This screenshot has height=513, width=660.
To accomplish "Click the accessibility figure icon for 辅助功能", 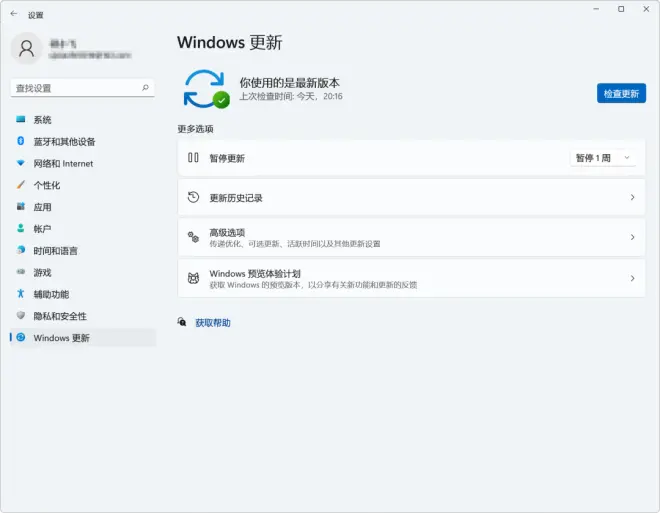I will (x=21, y=293).
